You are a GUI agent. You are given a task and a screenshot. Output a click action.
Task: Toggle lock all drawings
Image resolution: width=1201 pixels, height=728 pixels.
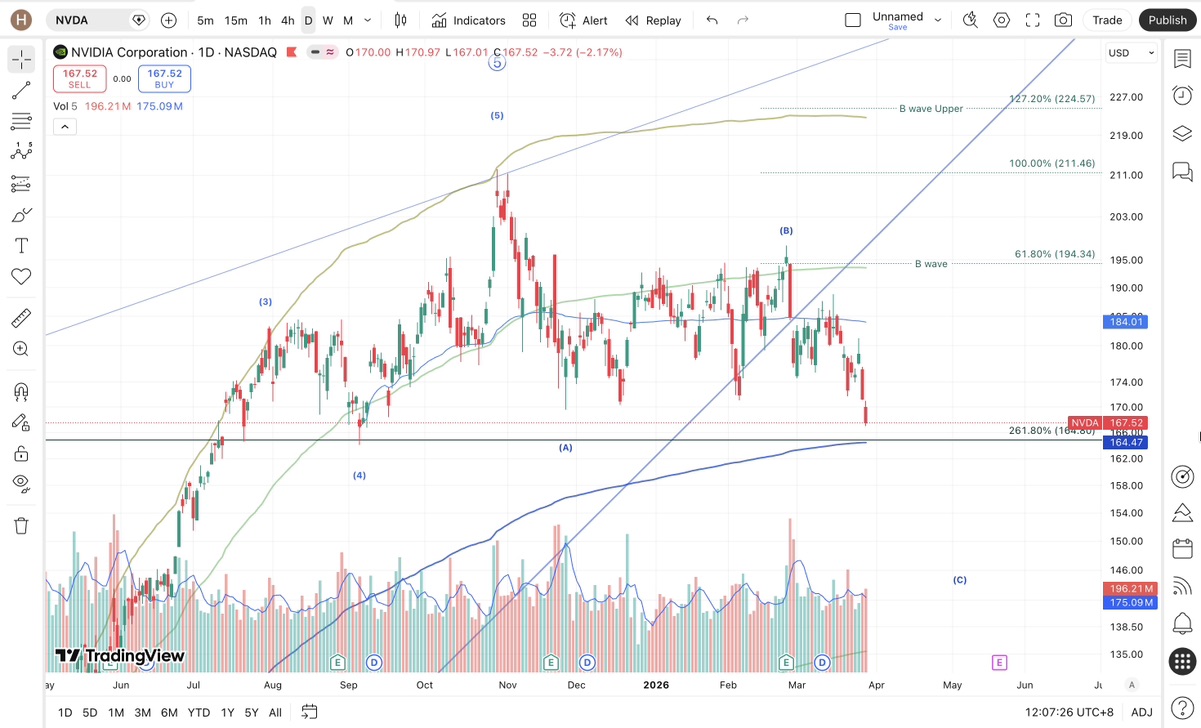[21, 454]
